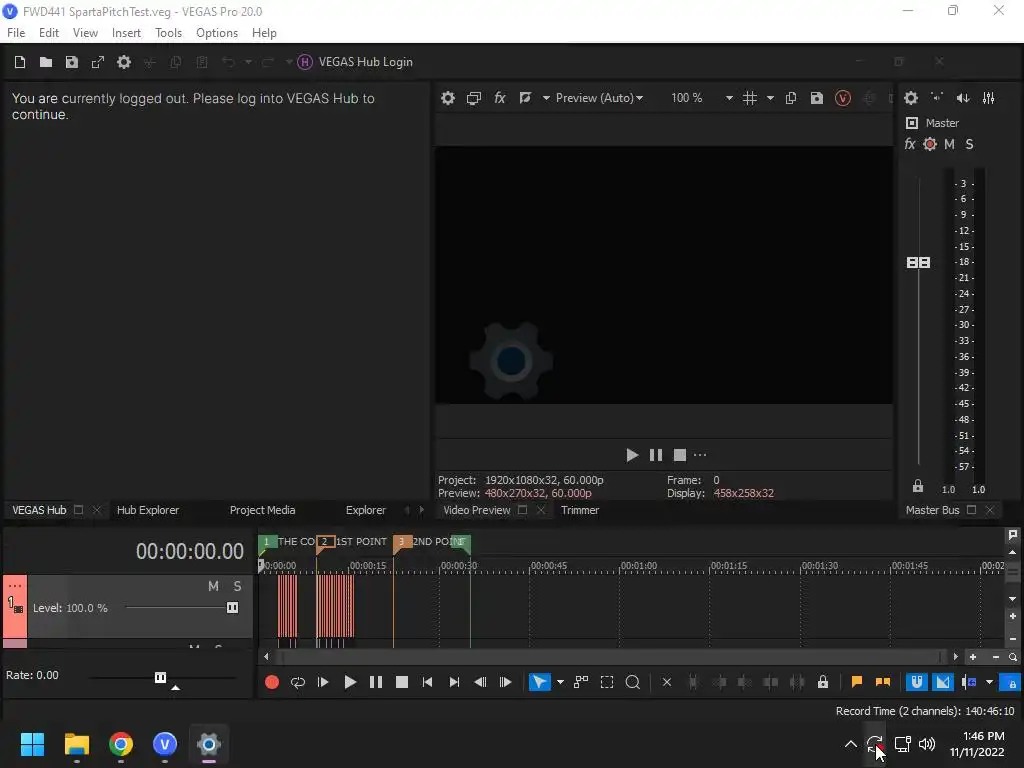This screenshot has width=1024, height=768.
Task: Open video preview project settings gear
Action: pos(447,98)
